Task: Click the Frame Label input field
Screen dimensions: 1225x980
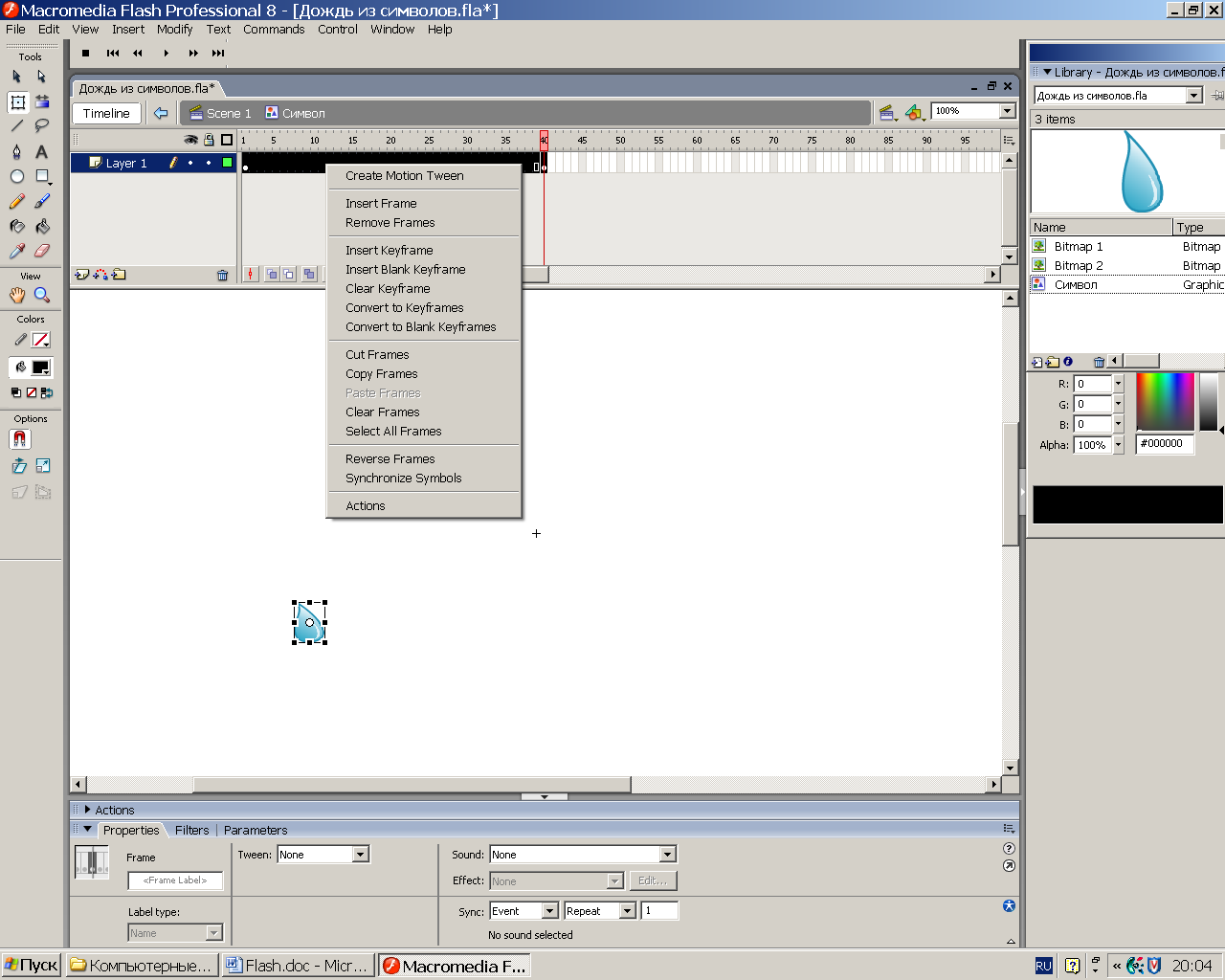Action: [x=175, y=880]
